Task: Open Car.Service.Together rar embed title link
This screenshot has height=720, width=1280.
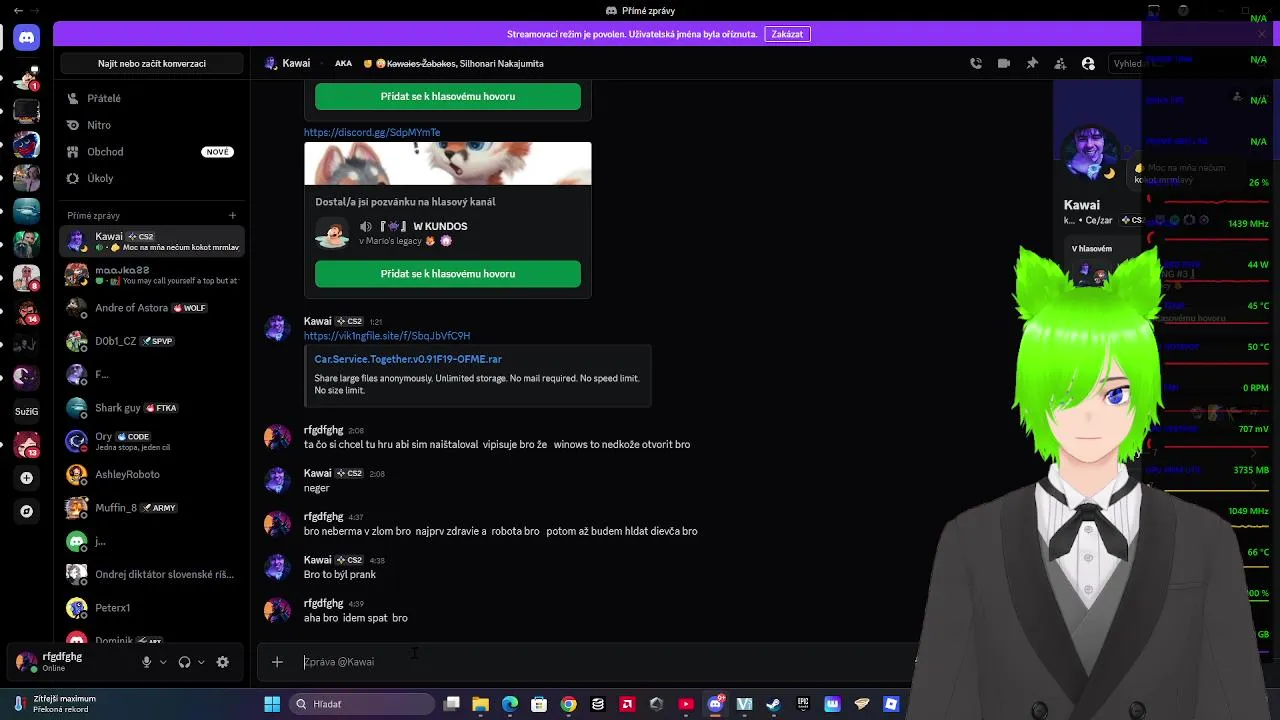Action: click(408, 359)
